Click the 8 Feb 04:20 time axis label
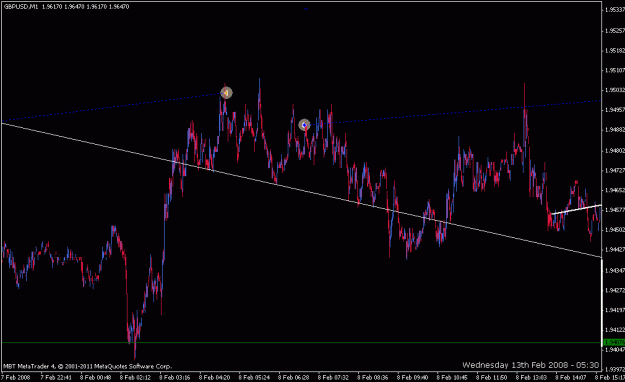 coord(214,377)
